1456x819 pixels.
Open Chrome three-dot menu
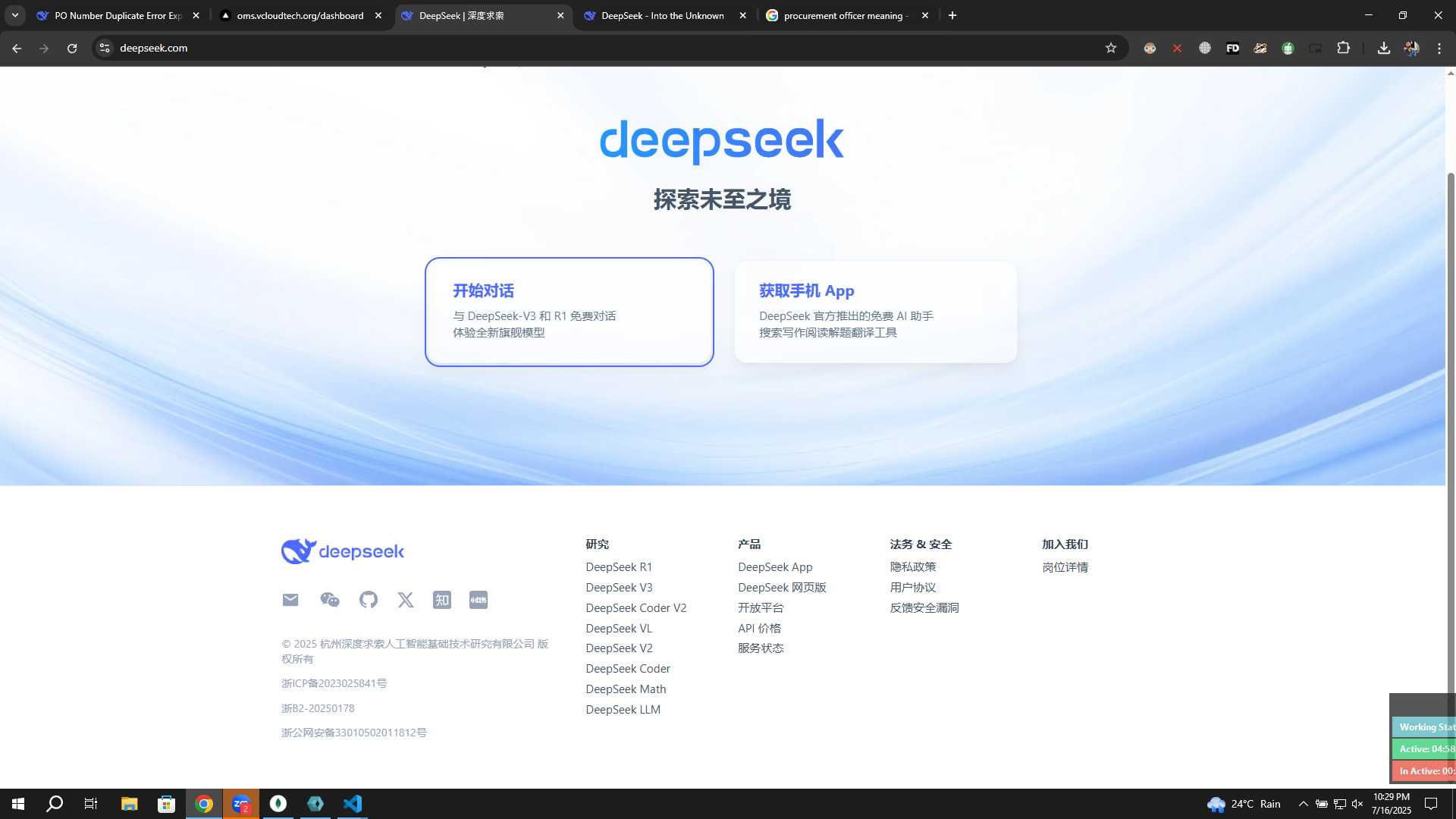point(1439,48)
